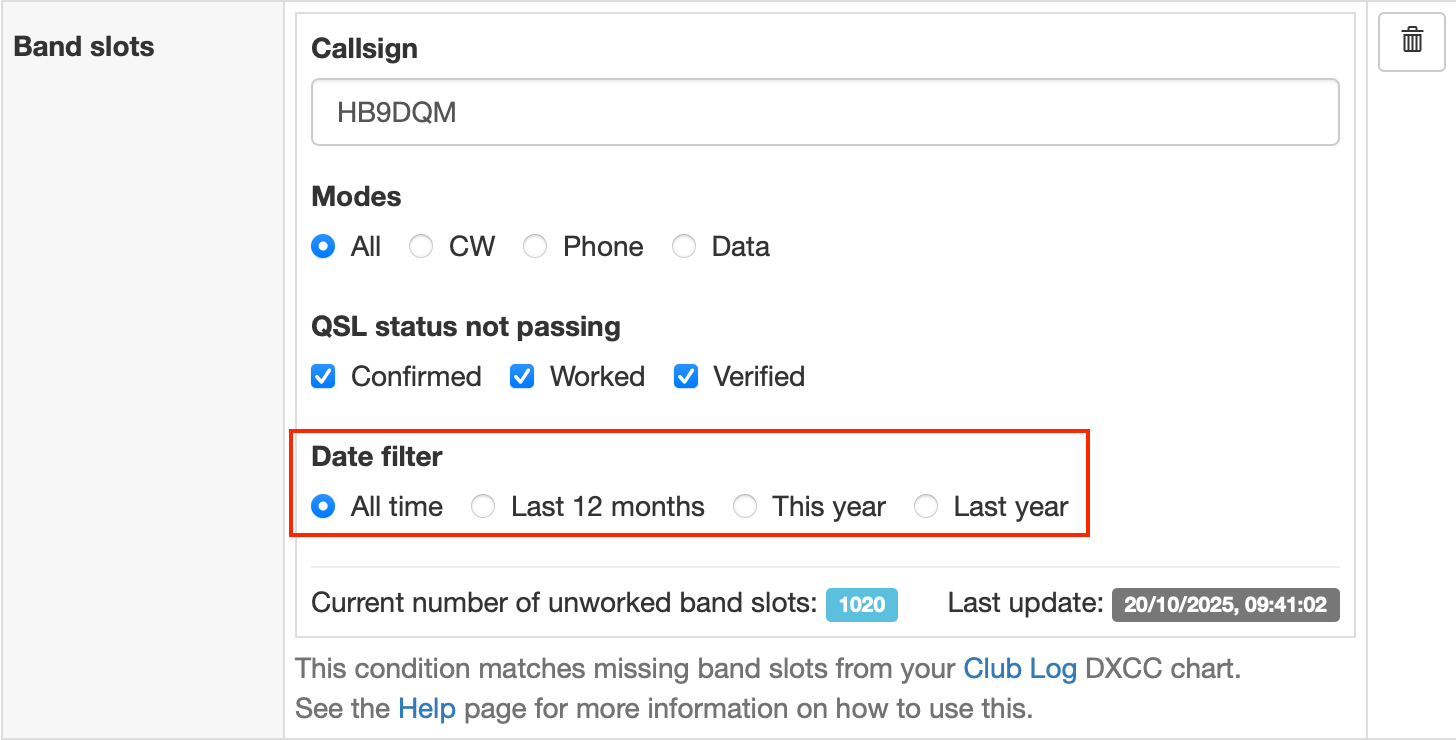Screen dimensions: 1456x740
Task: Select the CW mode radio button
Action: click(421, 247)
